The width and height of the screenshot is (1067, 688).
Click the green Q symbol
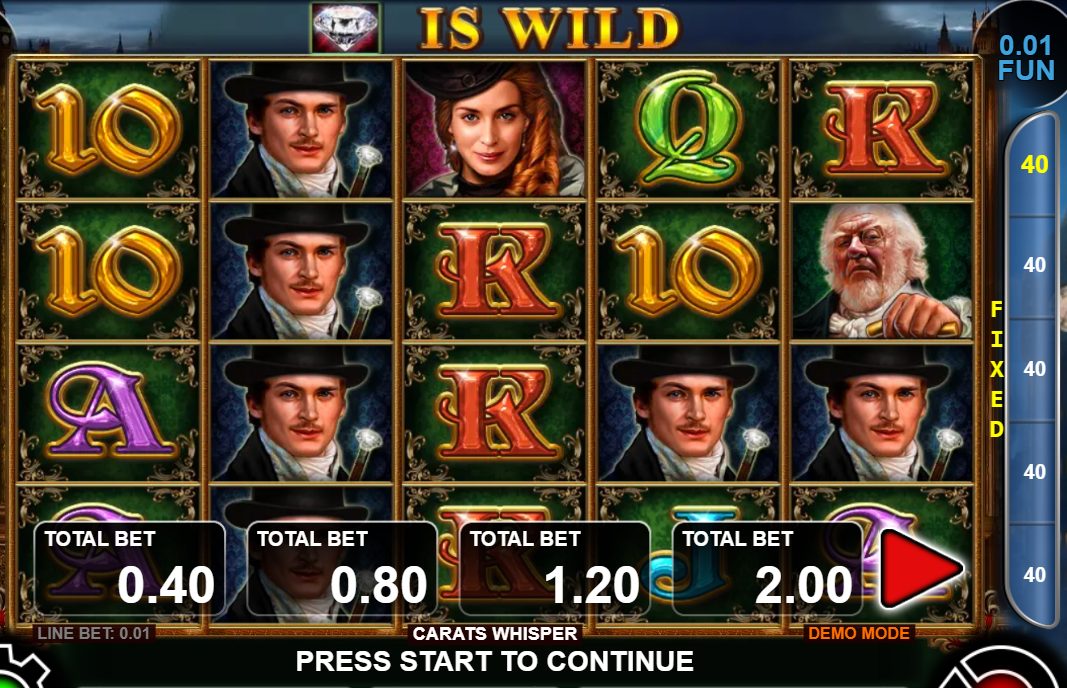coord(687,129)
